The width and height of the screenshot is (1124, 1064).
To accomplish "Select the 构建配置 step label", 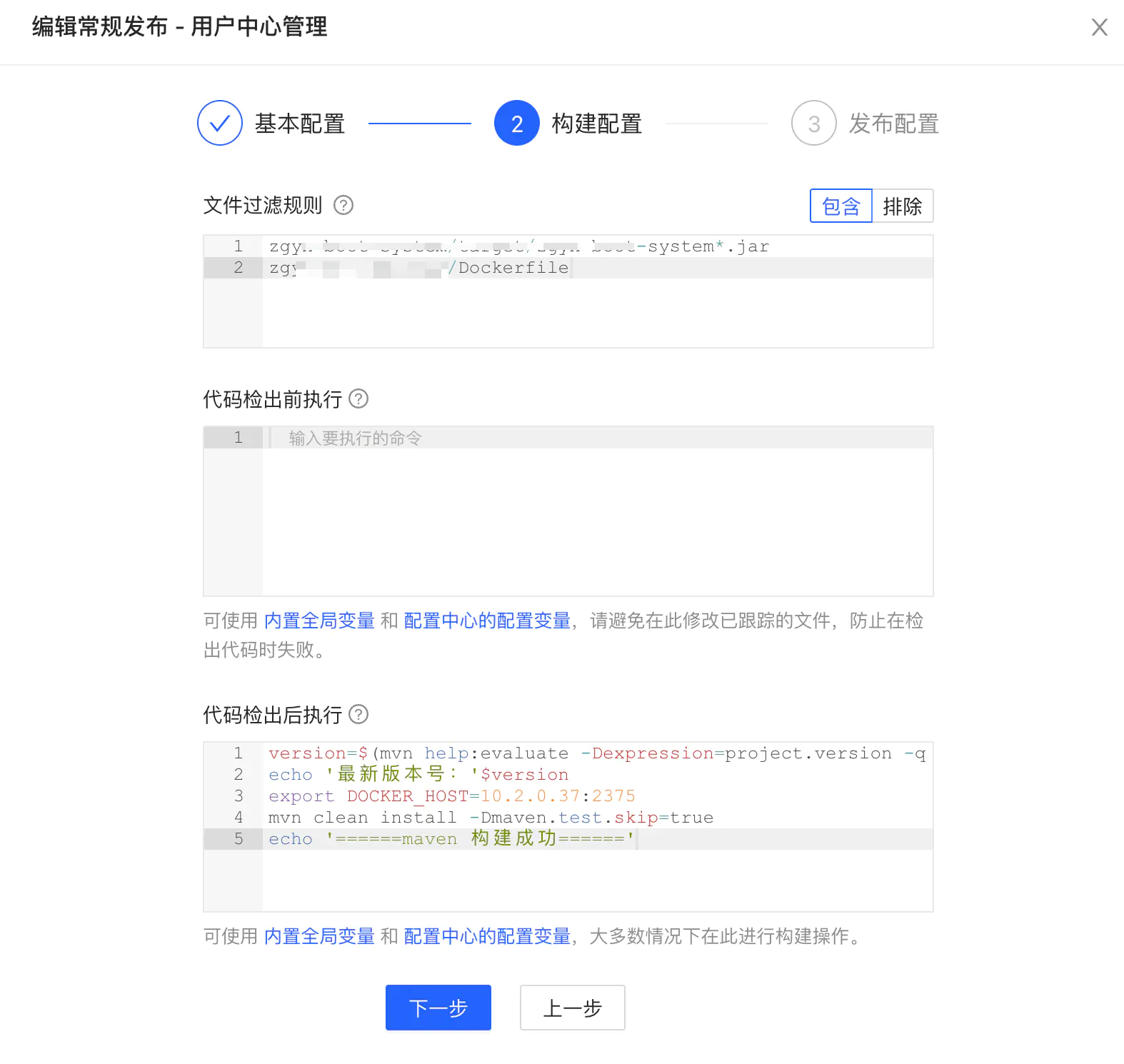I will click(597, 124).
